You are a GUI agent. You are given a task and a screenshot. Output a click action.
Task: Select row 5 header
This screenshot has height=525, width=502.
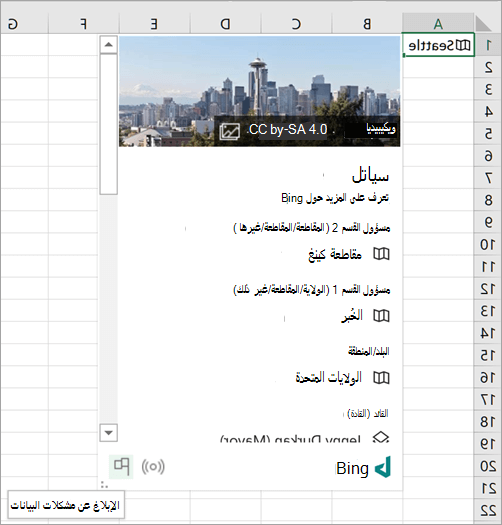point(488,133)
